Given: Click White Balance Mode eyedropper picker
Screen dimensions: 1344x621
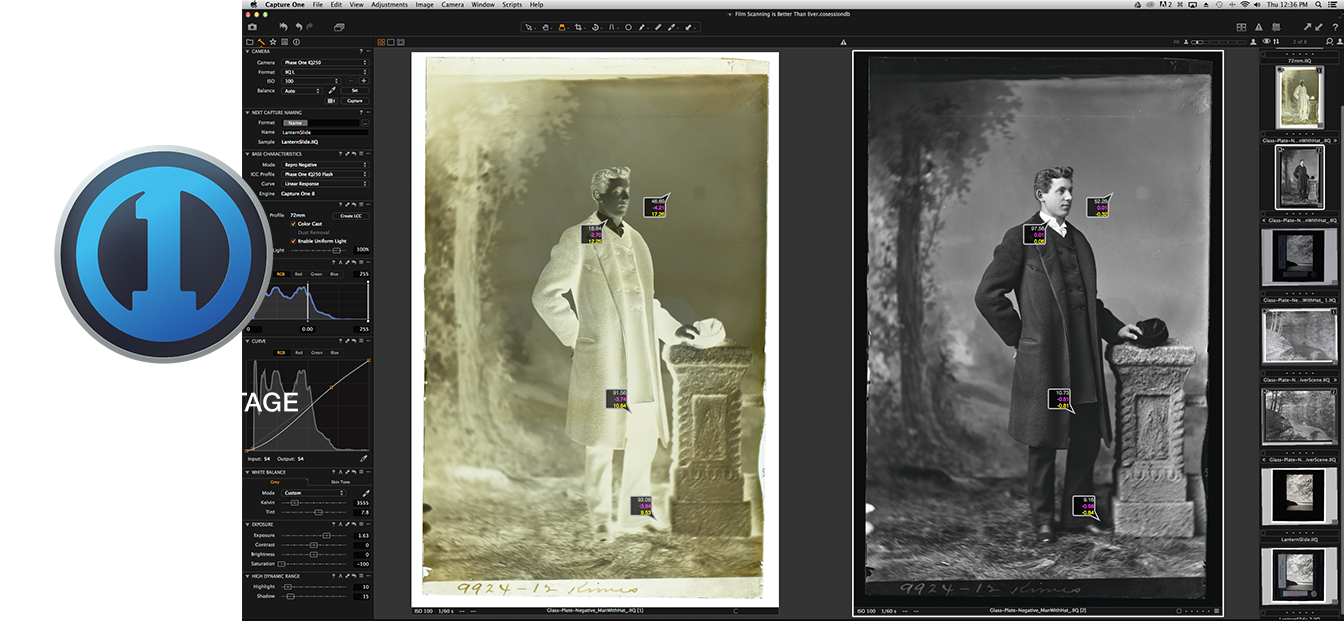Looking at the screenshot, I should click(x=366, y=493).
